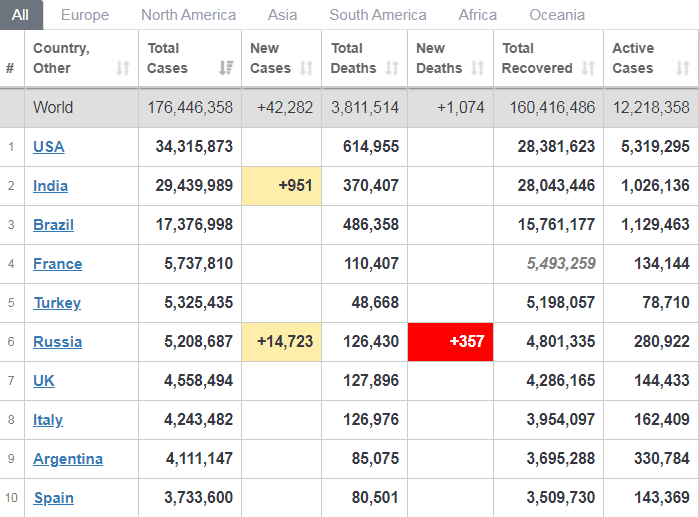
Task: Click USA active cases 5,319,295
Action: click(655, 147)
